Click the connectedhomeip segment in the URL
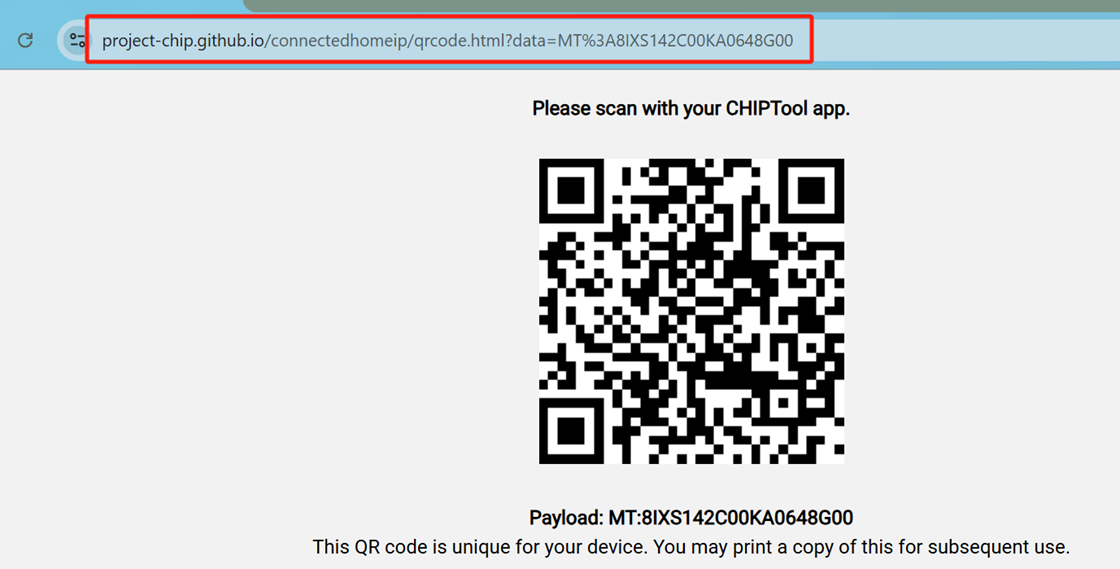 coord(336,41)
